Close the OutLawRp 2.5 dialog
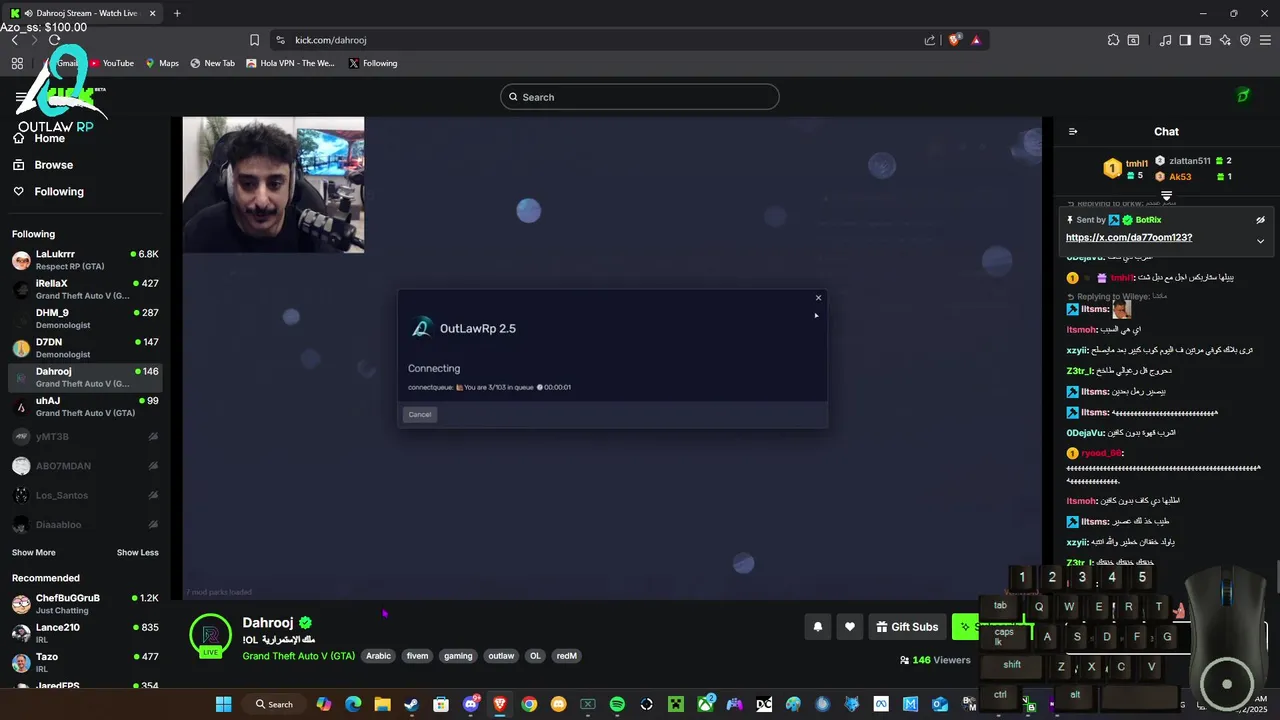The image size is (1280, 720). [818, 297]
